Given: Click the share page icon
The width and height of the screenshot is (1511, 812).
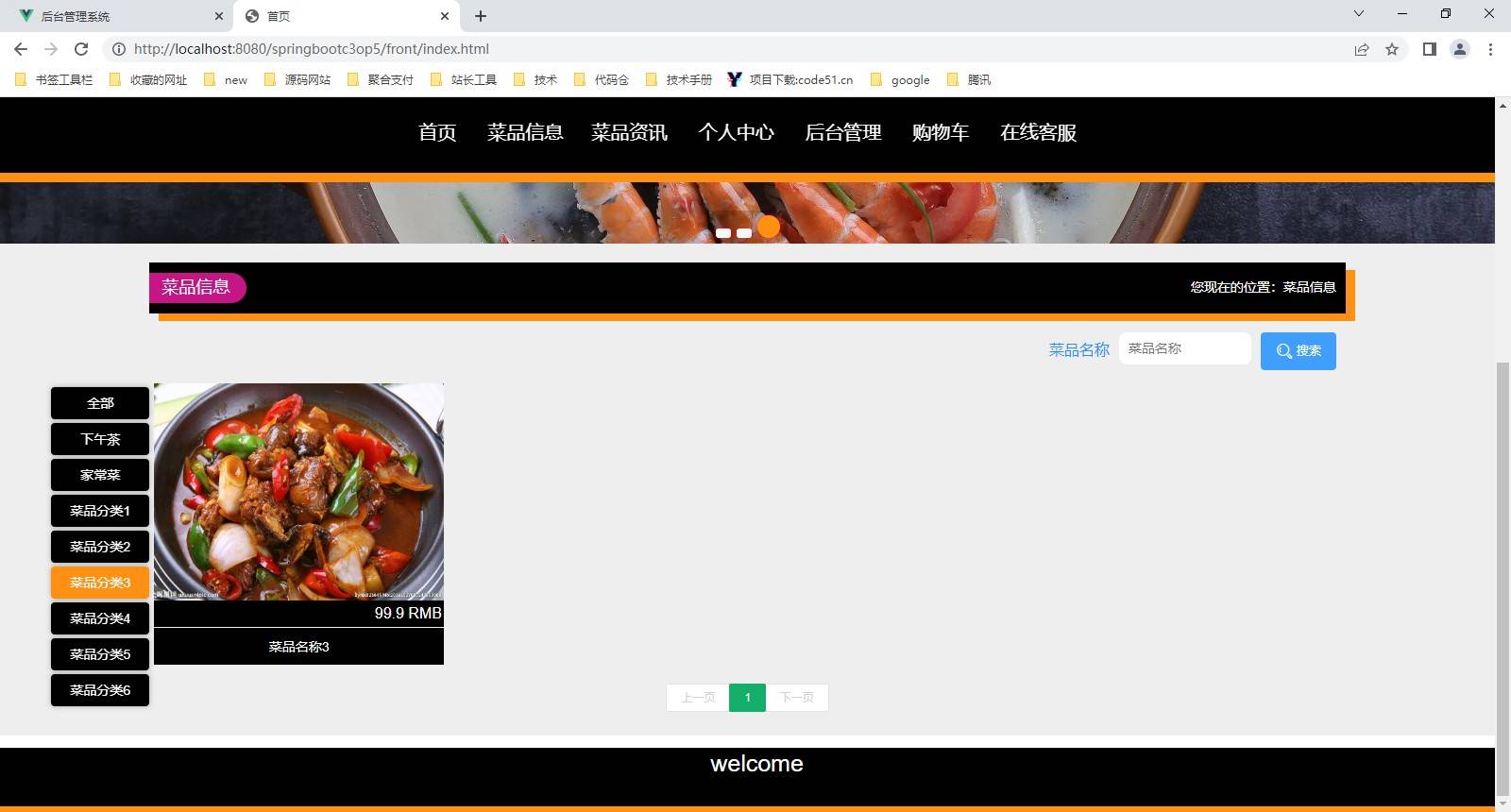Looking at the screenshot, I should [1362, 49].
